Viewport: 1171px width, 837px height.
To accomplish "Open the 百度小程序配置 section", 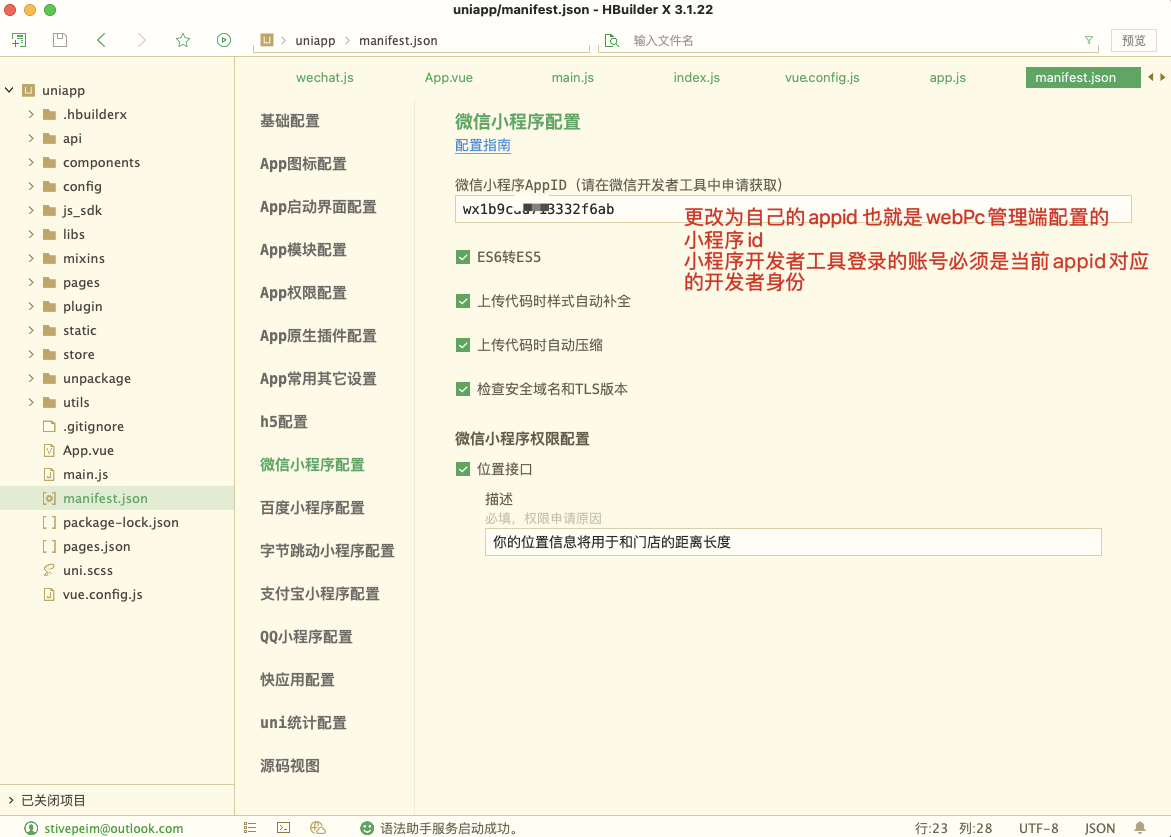I will (312, 508).
